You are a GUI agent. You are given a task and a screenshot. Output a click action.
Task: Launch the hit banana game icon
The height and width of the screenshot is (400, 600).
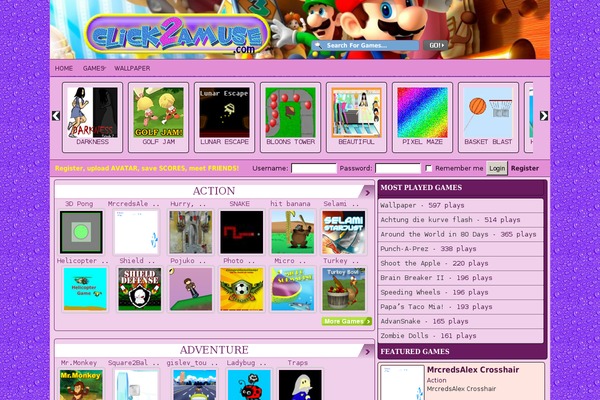pyautogui.click(x=293, y=232)
